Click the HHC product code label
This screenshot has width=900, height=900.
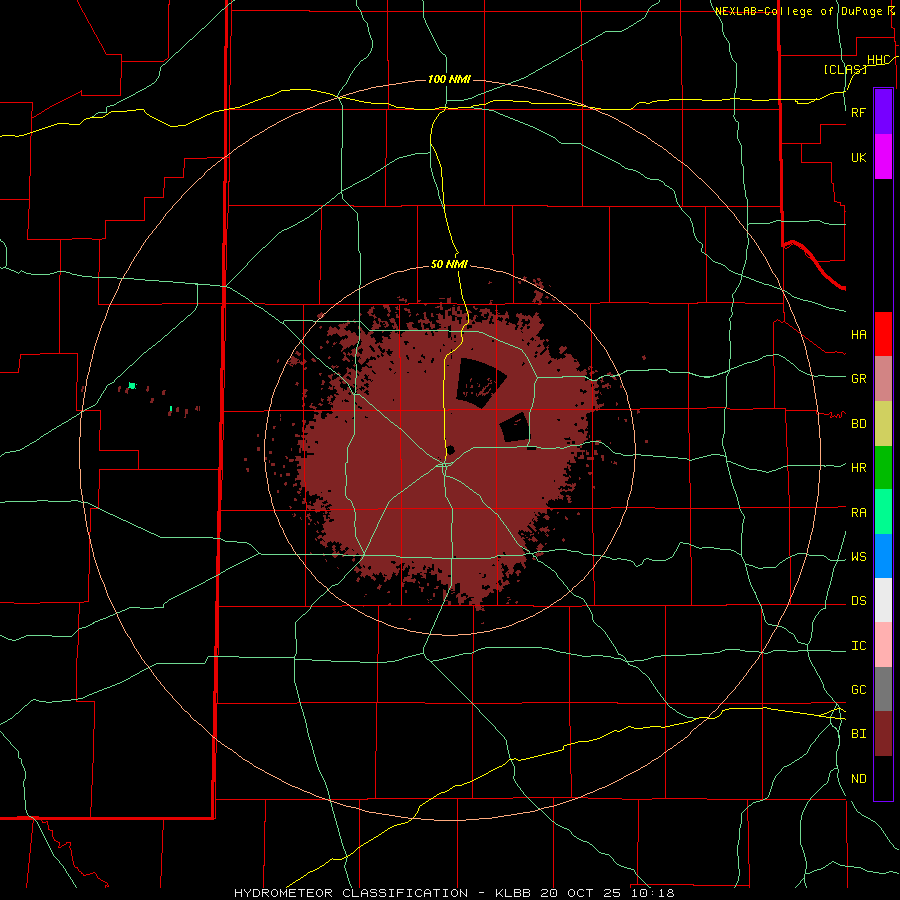coord(878,60)
